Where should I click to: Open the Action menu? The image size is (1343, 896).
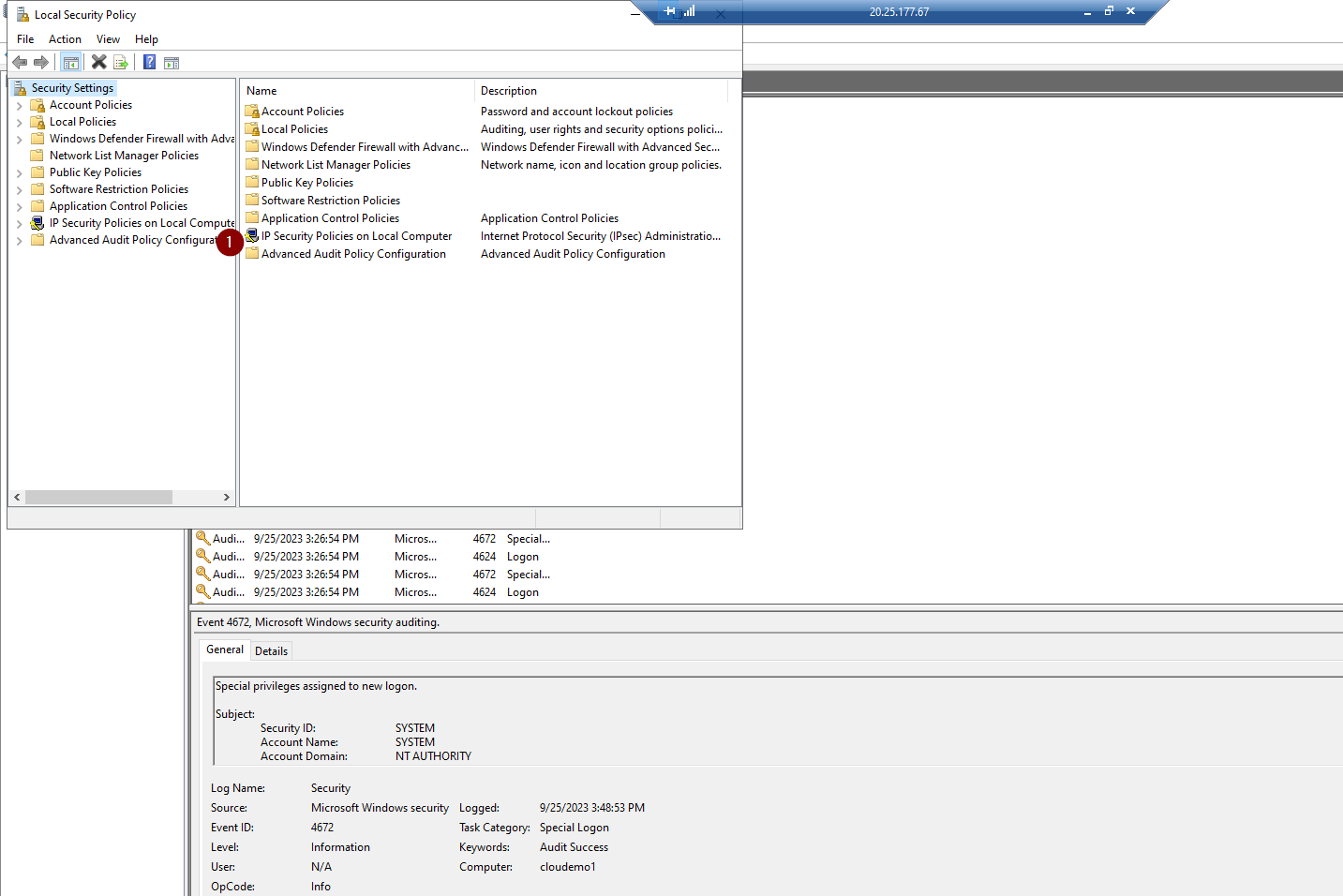65,39
